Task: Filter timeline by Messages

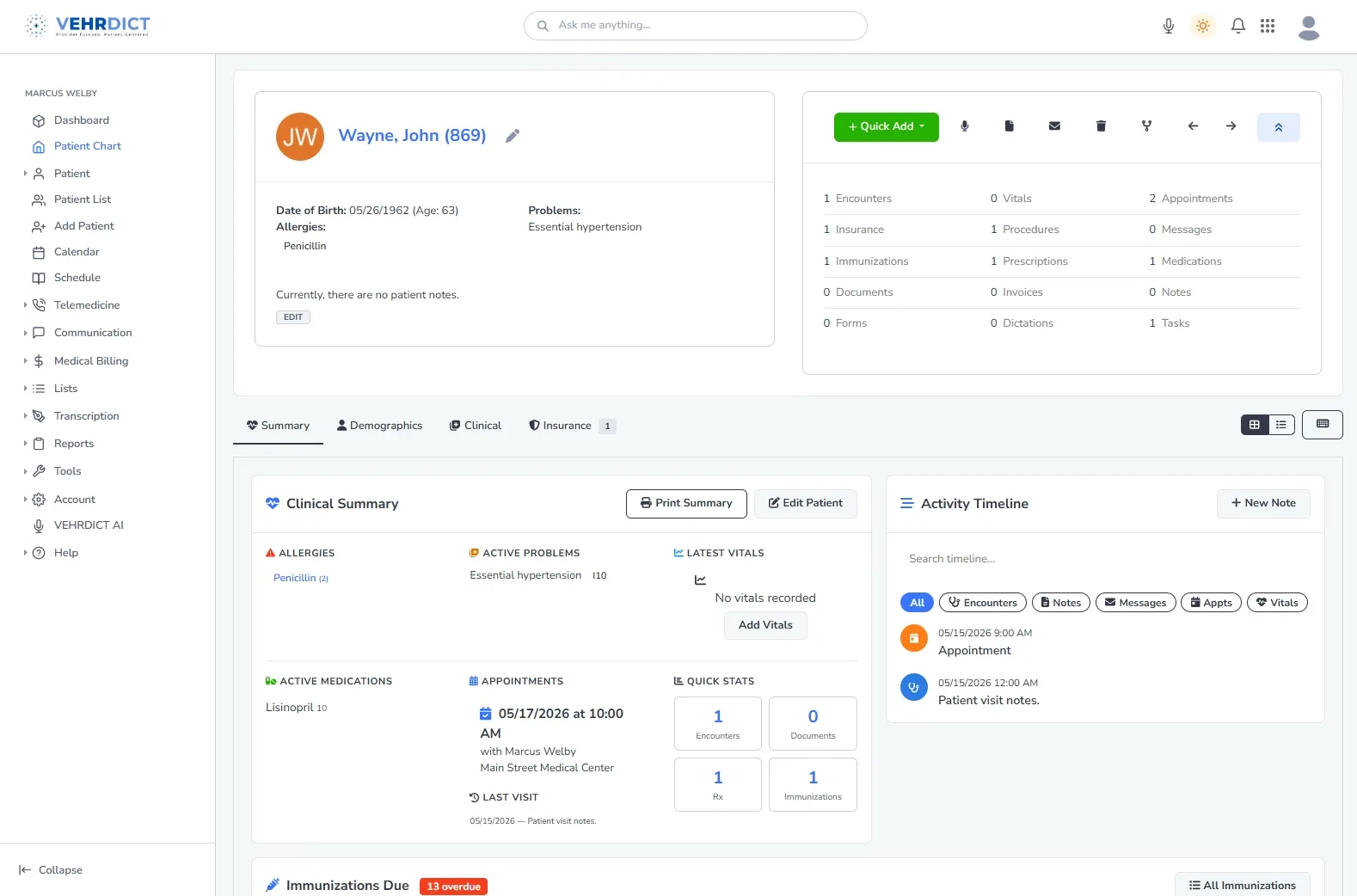Action: pyautogui.click(x=1135, y=603)
